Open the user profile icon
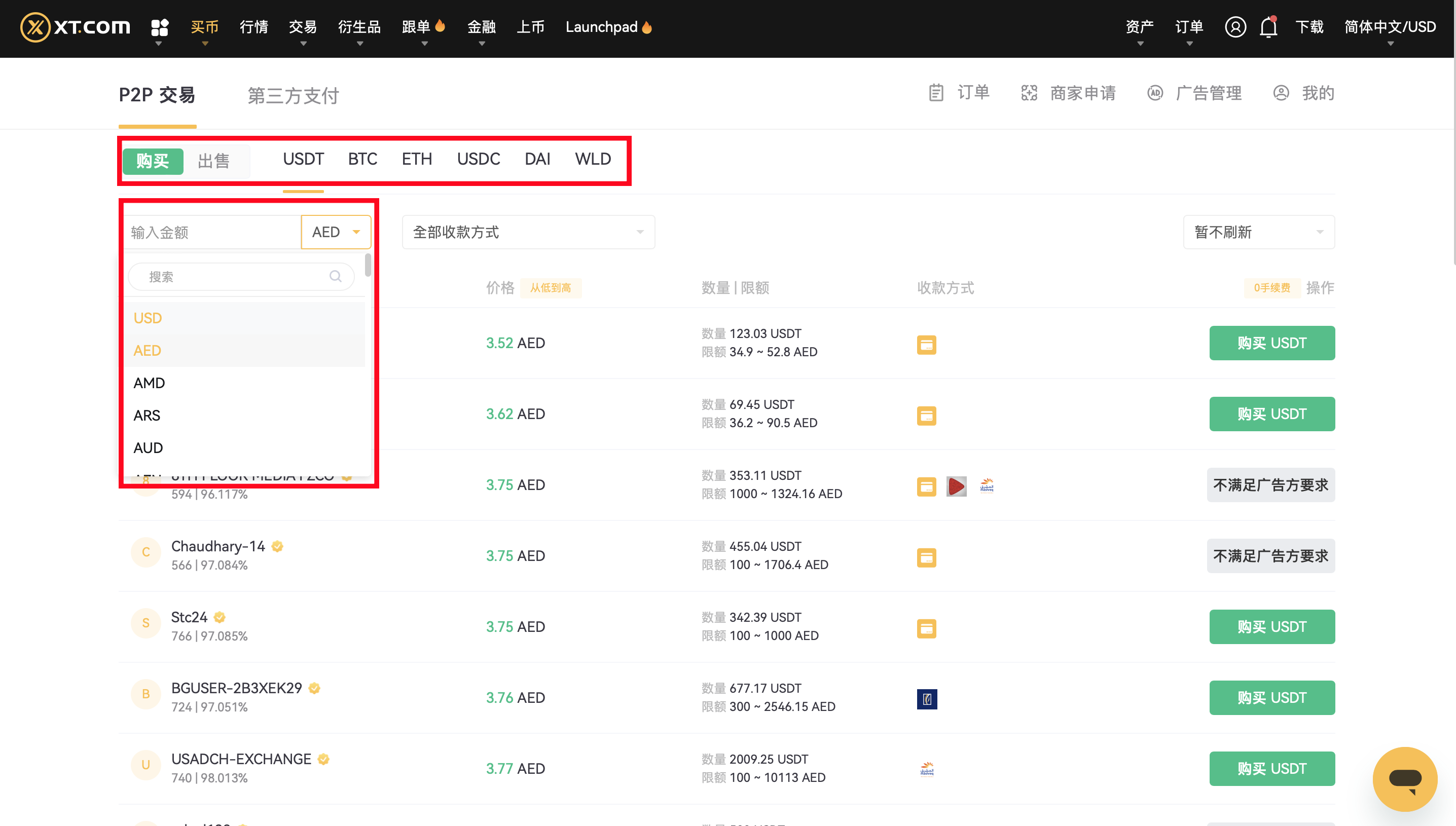Viewport: 1456px width, 826px height. [x=1235, y=27]
